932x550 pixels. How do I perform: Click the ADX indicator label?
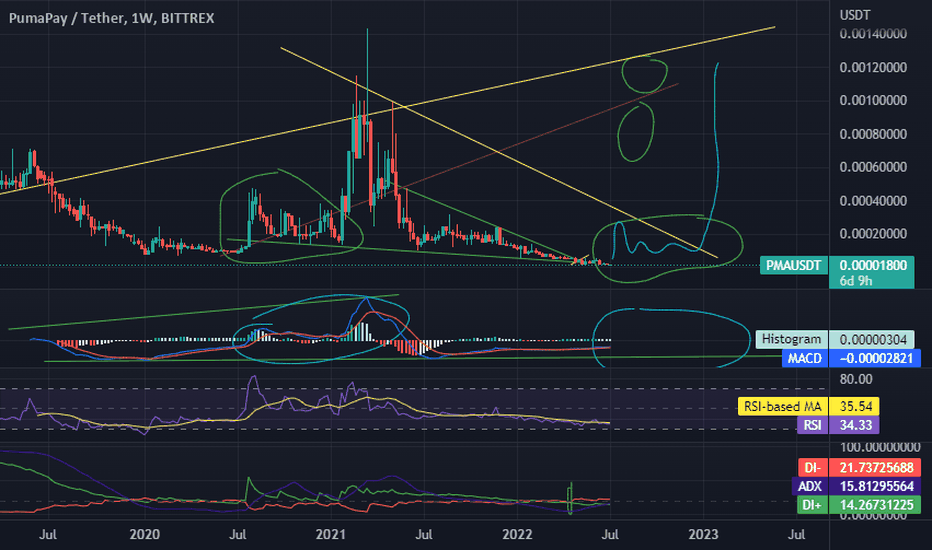(810, 486)
